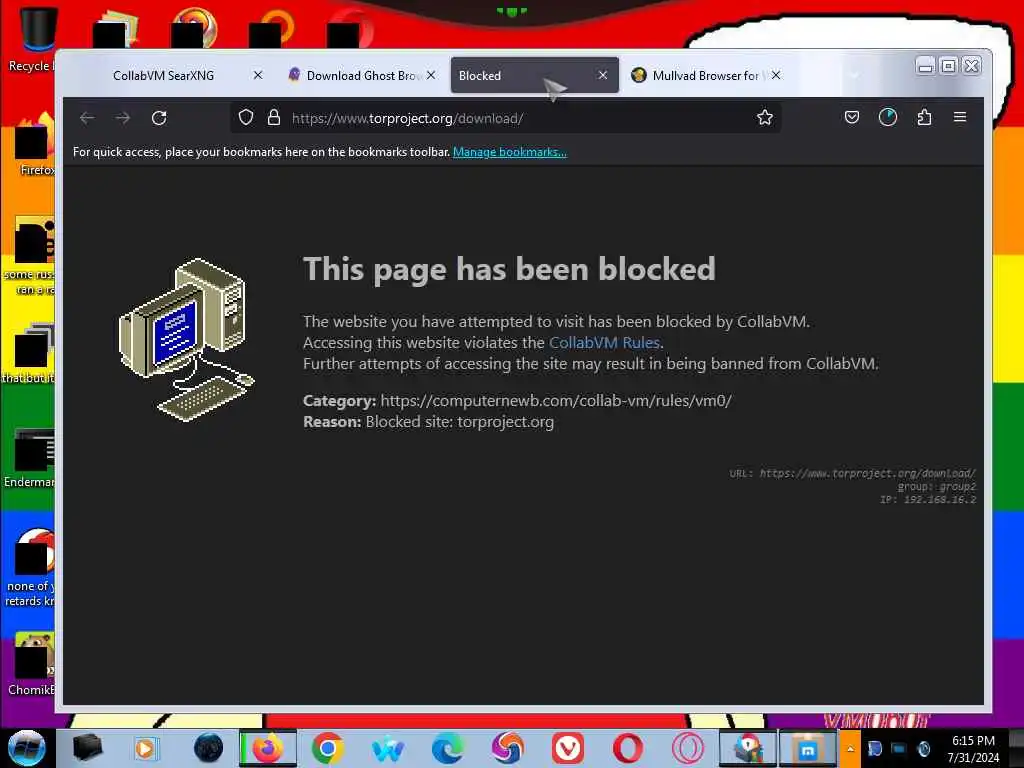This screenshot has height=768, width=1024.
Task: Select the Firefox desktop shortcut
Action: point(34,144)
